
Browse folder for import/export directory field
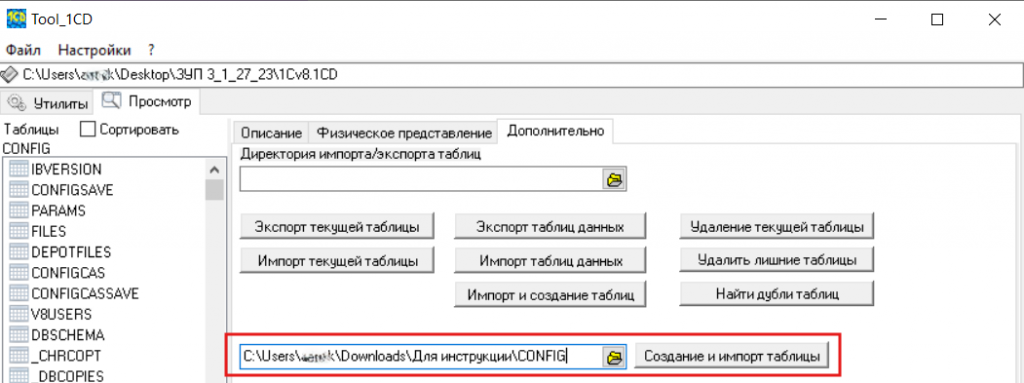(613, 180)
